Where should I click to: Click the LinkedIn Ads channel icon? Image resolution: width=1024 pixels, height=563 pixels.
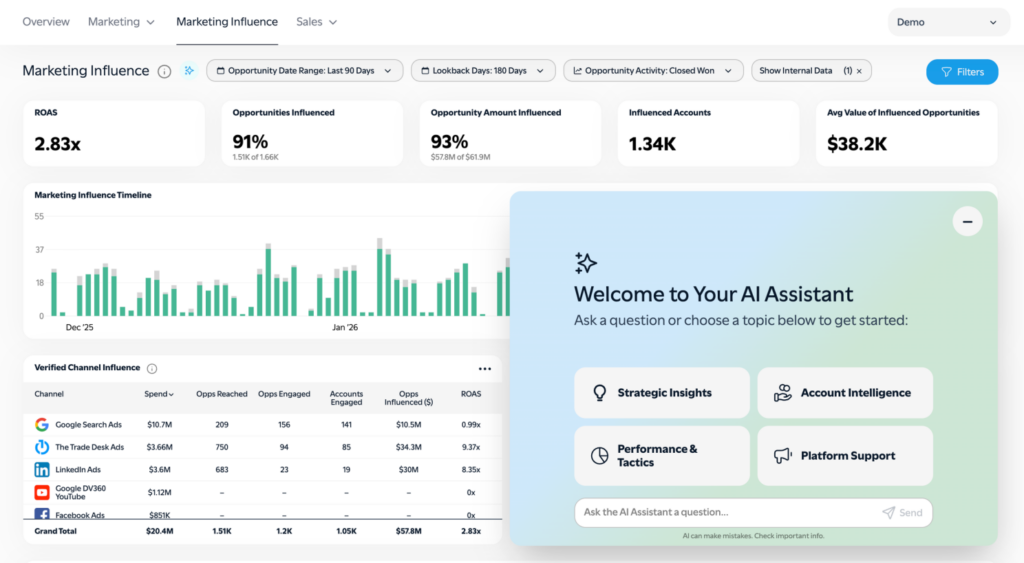(x=42, y=469)
